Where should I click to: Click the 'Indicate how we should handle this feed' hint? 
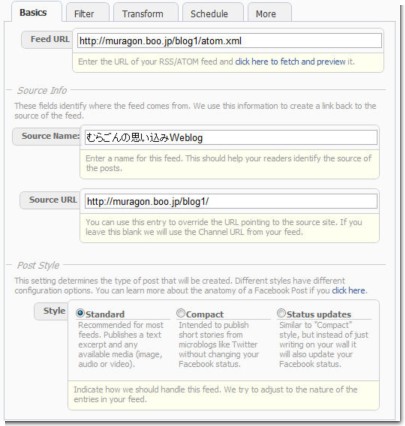point(215,394)
